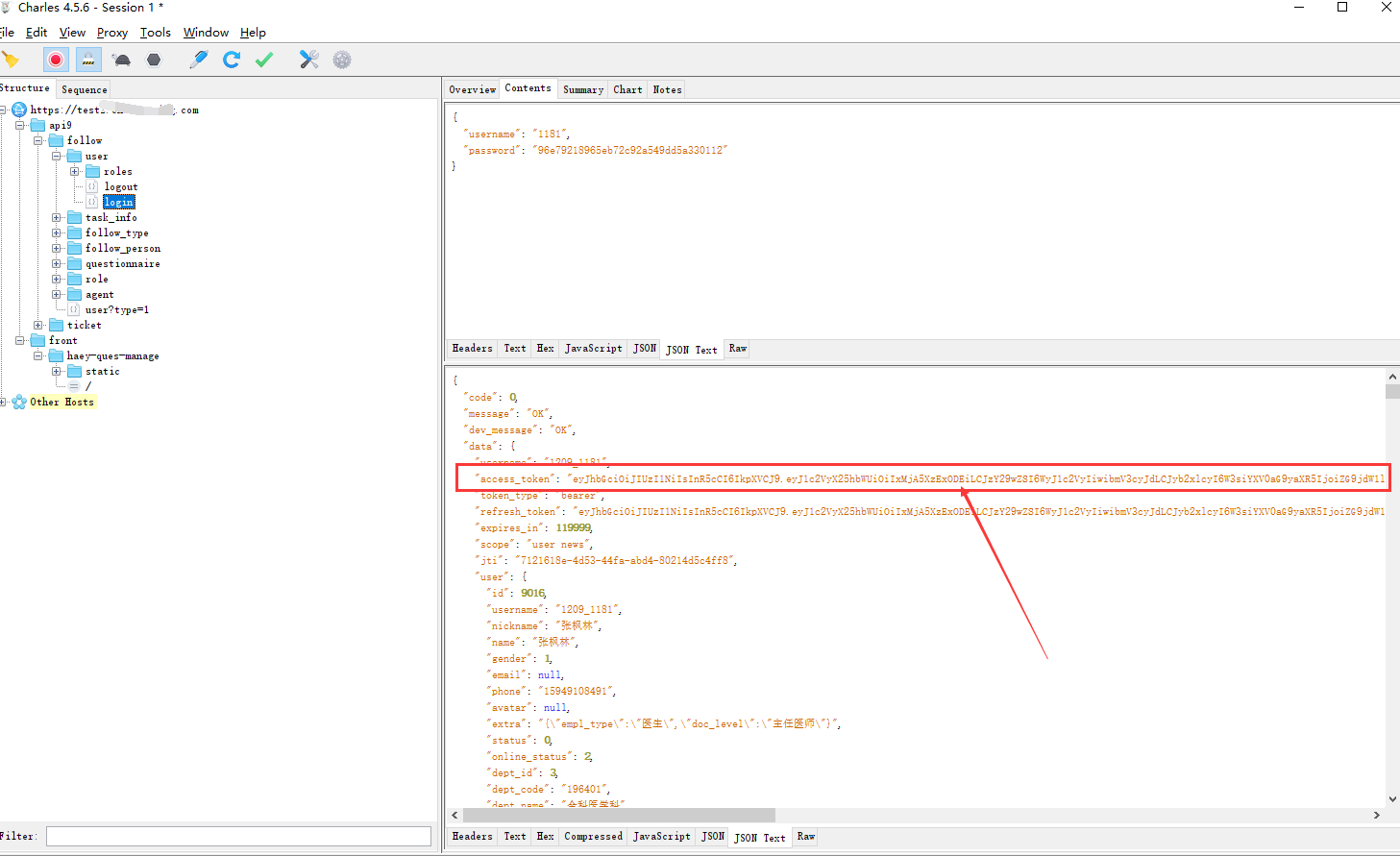Viewport: 1400px width, 856px height.
Task: Click the follow folder icon
Action: pos(57,140)
